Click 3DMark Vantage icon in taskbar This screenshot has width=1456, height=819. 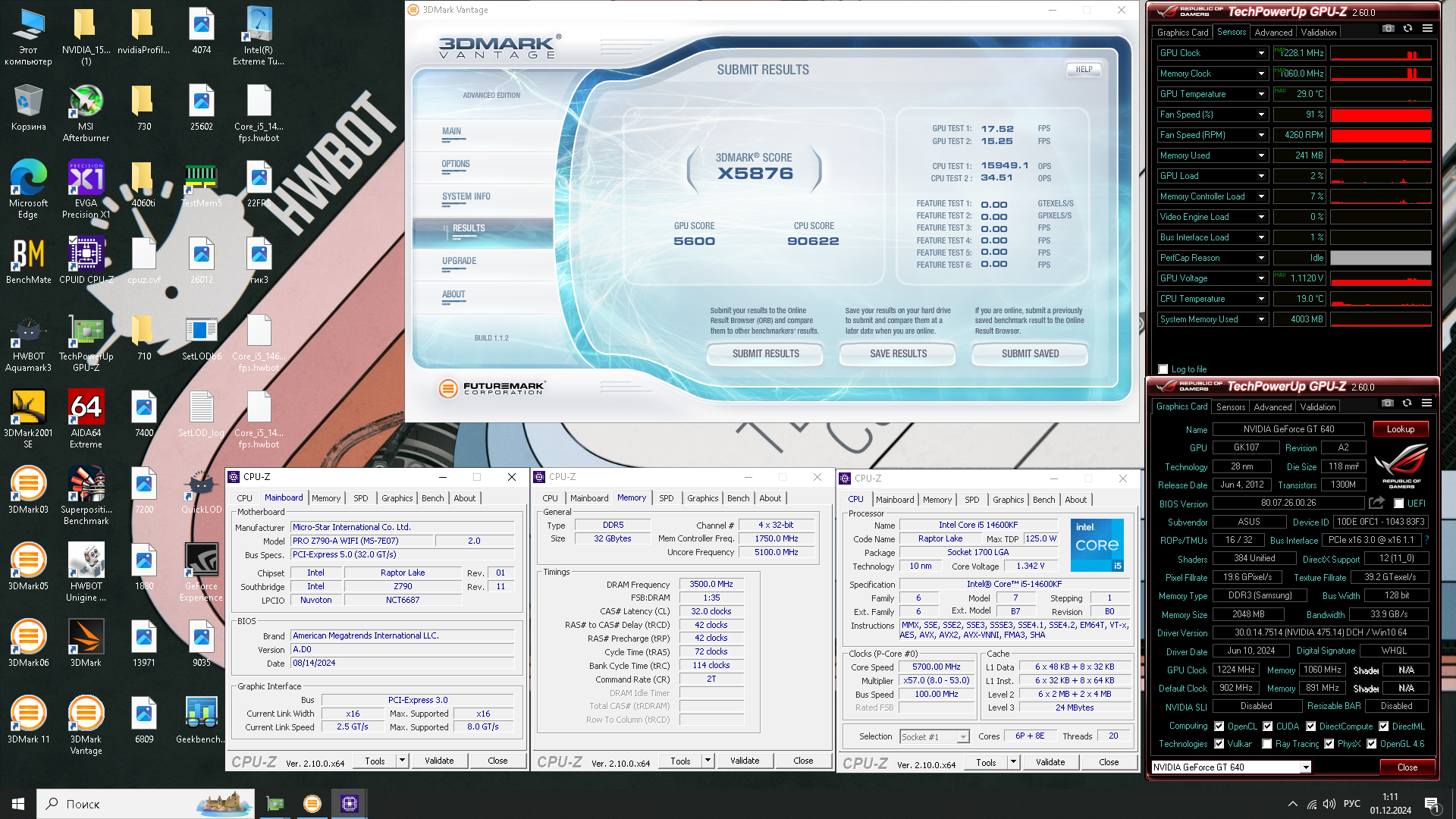(312, 804)
